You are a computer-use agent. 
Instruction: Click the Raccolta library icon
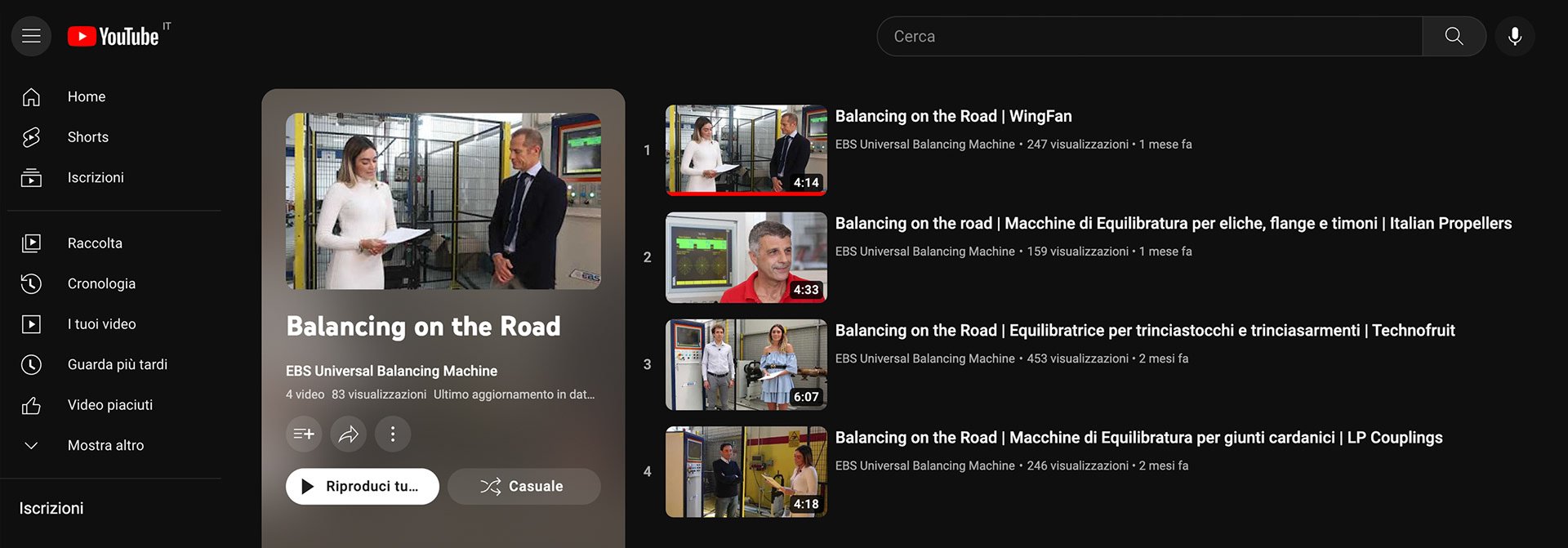click(x=31, y=243)
